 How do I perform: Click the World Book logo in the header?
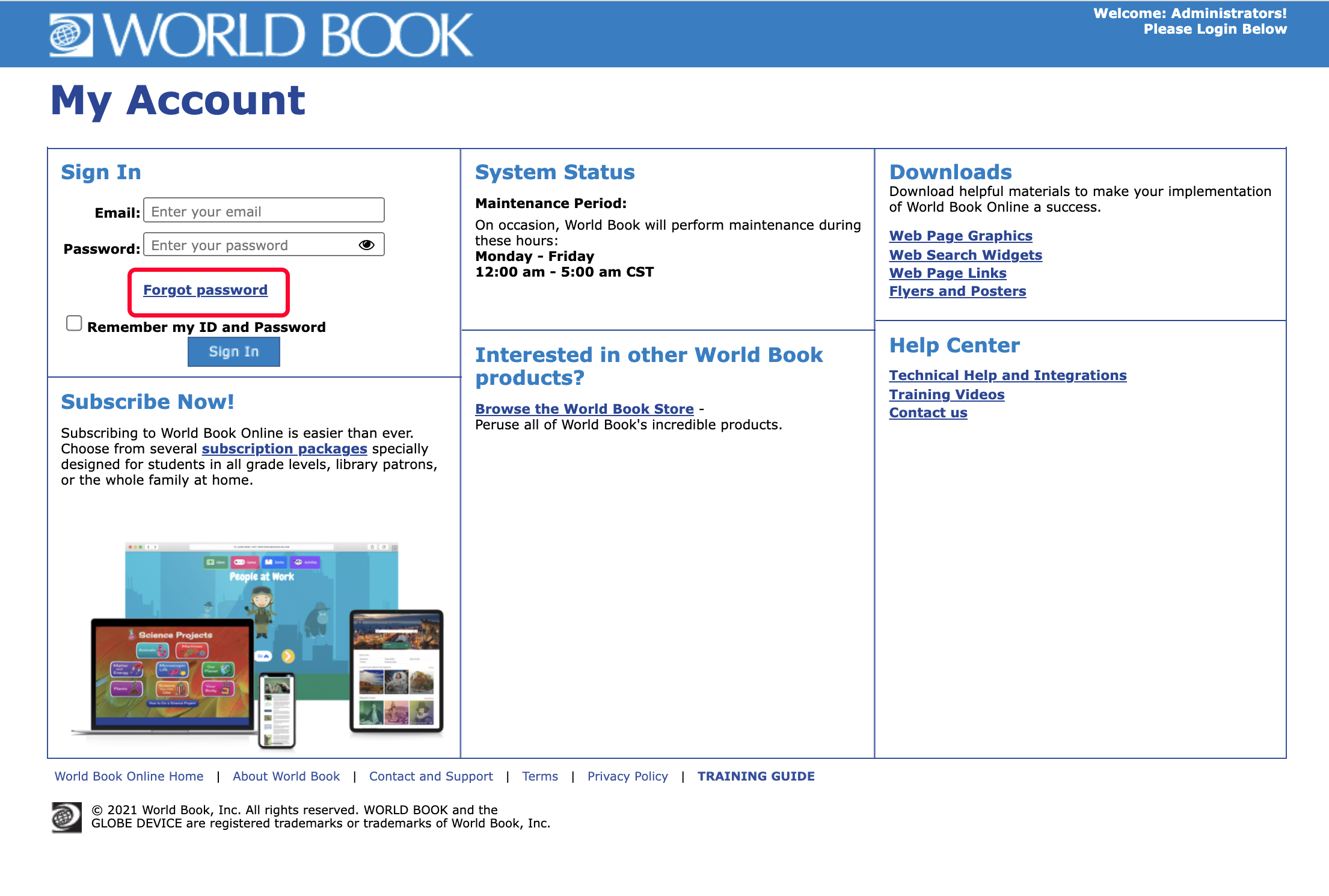coord(261,35)
